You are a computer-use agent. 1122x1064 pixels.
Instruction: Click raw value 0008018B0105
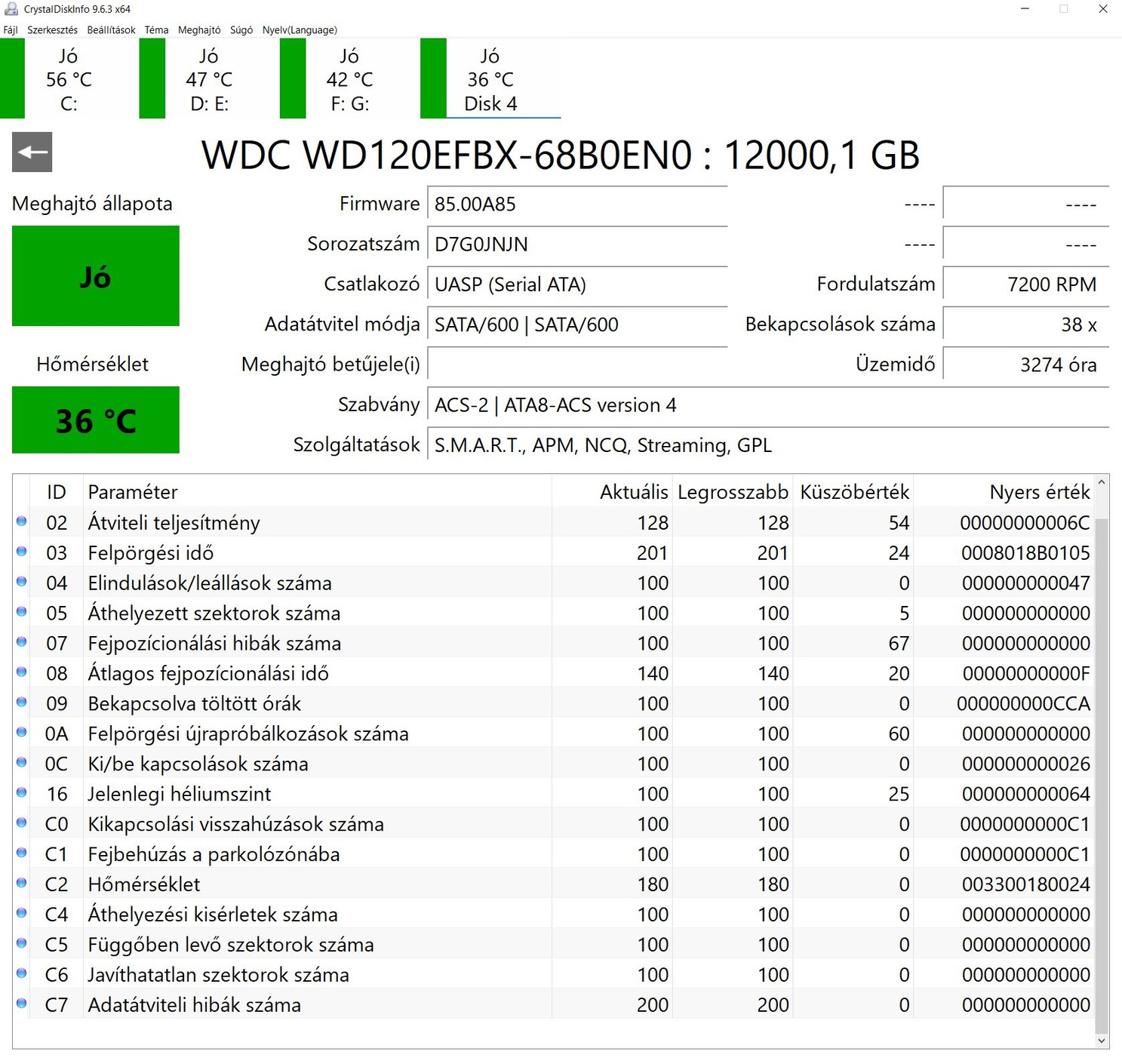tap(1026, 553)
